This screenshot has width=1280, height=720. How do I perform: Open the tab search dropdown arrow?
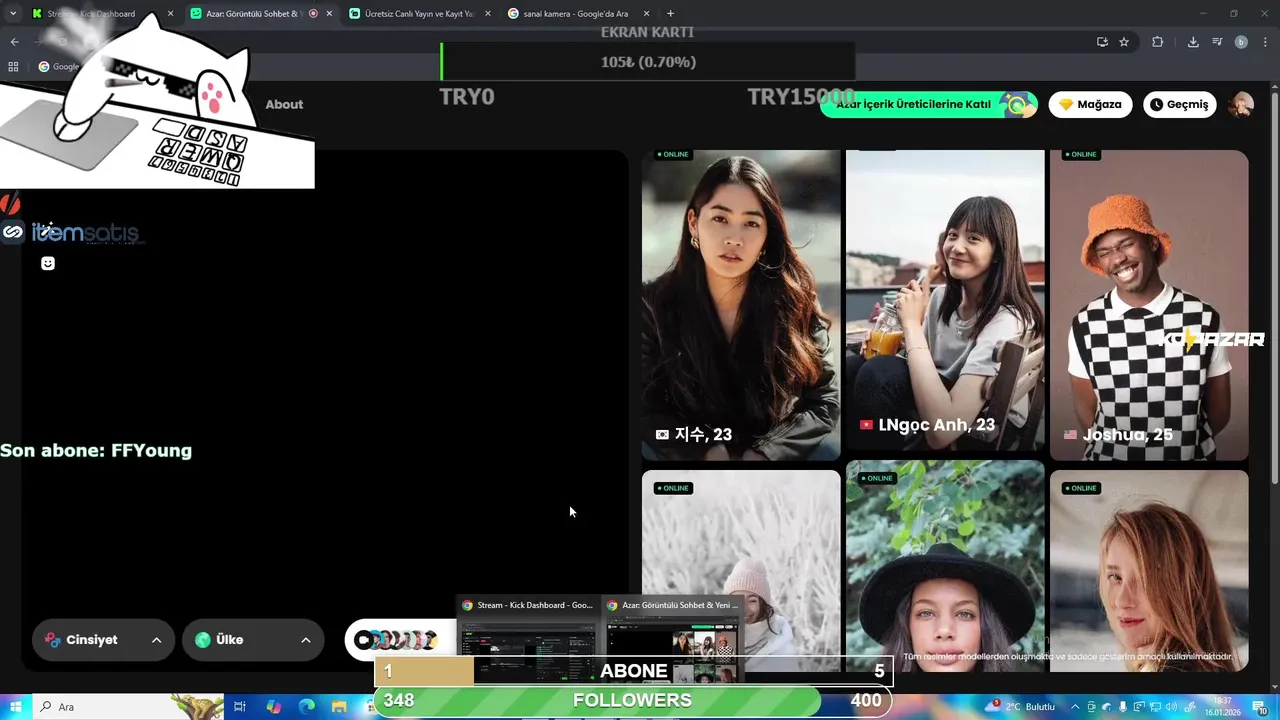(x=13, y=14)
